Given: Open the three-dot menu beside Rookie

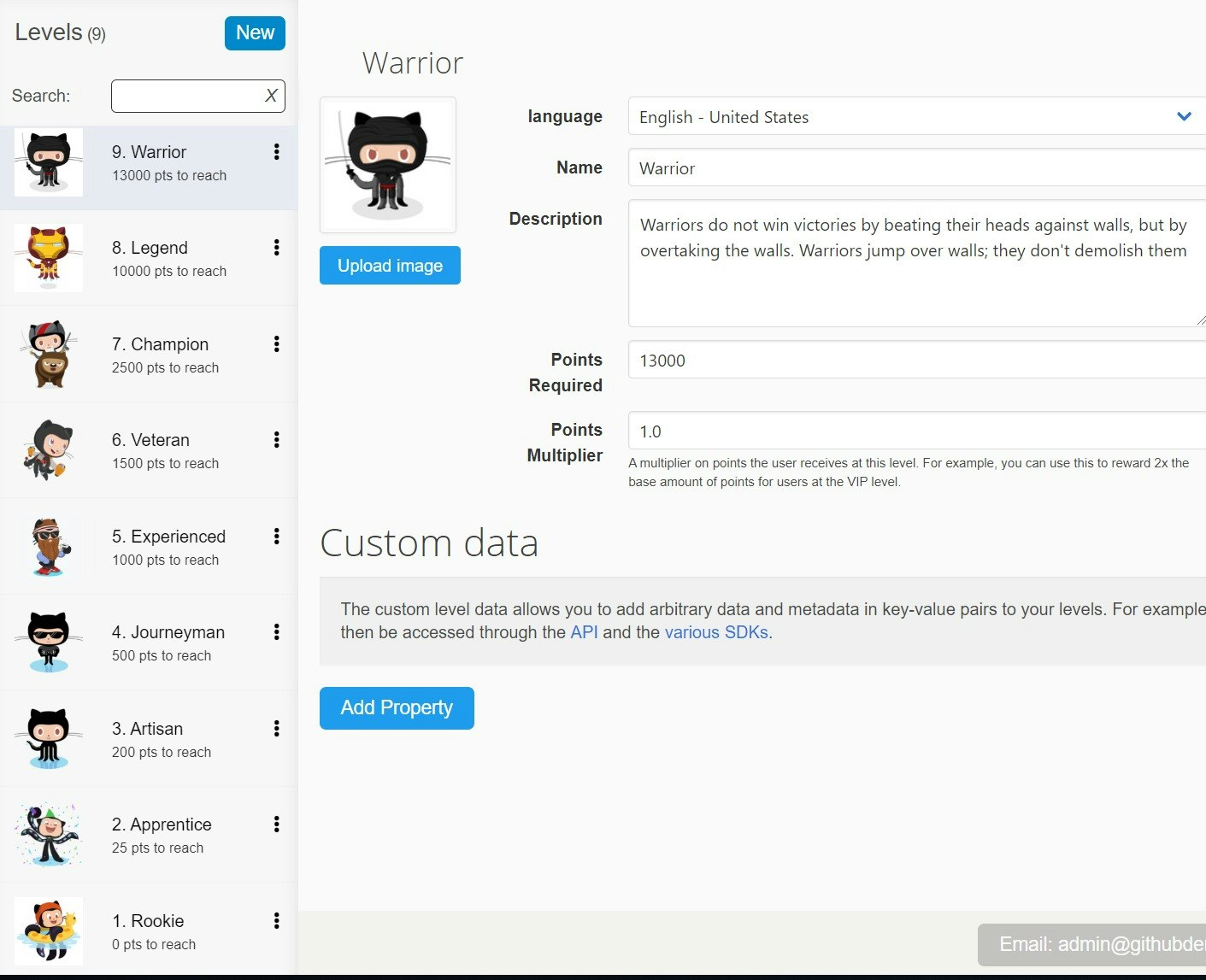Looking at the screenshot, I should coord(275,921).
